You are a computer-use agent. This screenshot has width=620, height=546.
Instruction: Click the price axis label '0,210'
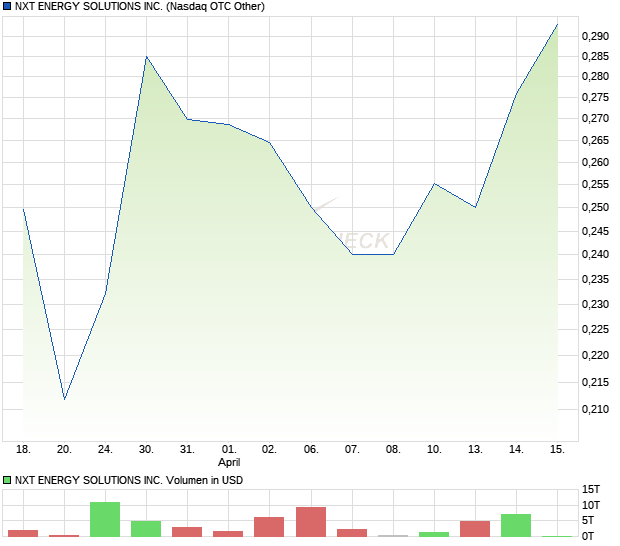point(595,409)
